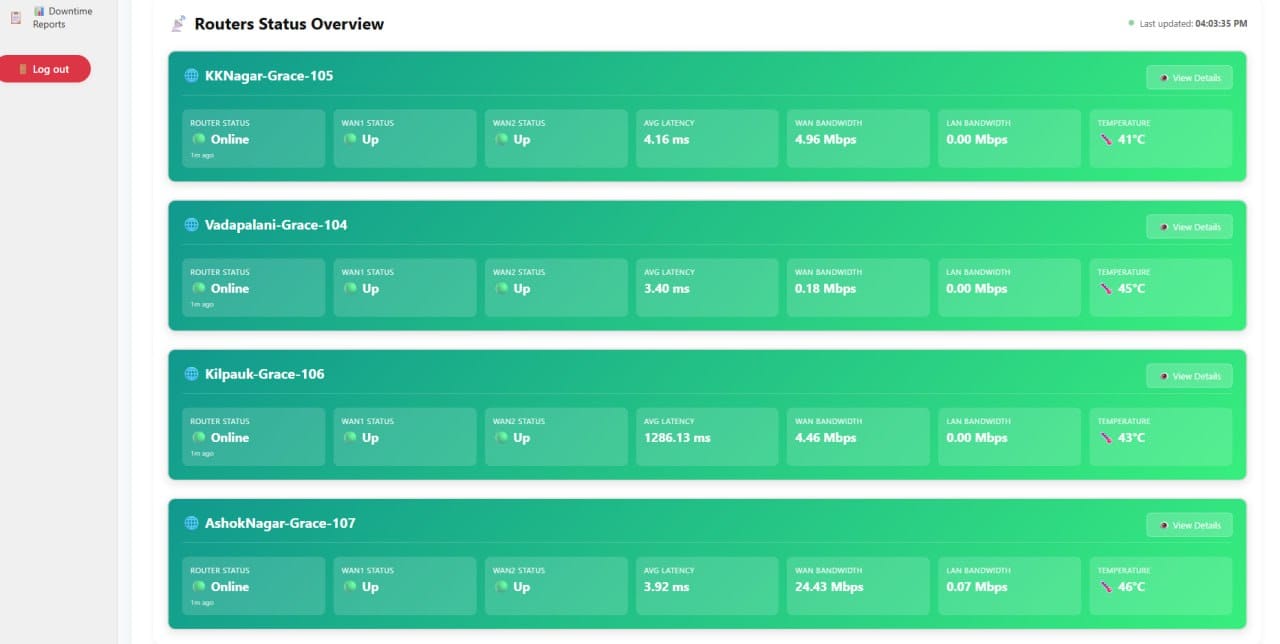Viewport: 1280px width, 644px height.
Task: Click the green online status dot for Vadapalani router
Action: (x=199, y=288)
